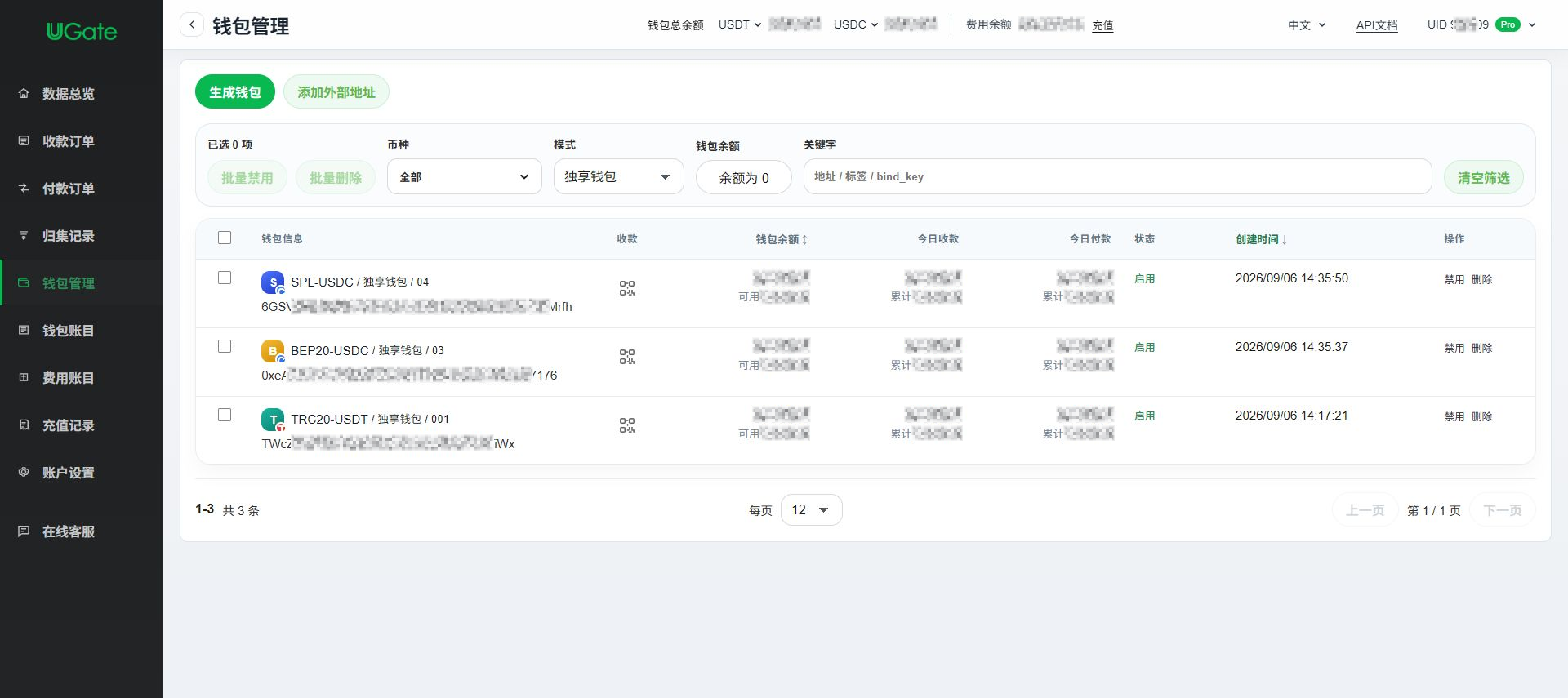Click the BEP20-USDC coin icon
The width and height of the screenshot is (1568, 698).
(x=273, y=351)
